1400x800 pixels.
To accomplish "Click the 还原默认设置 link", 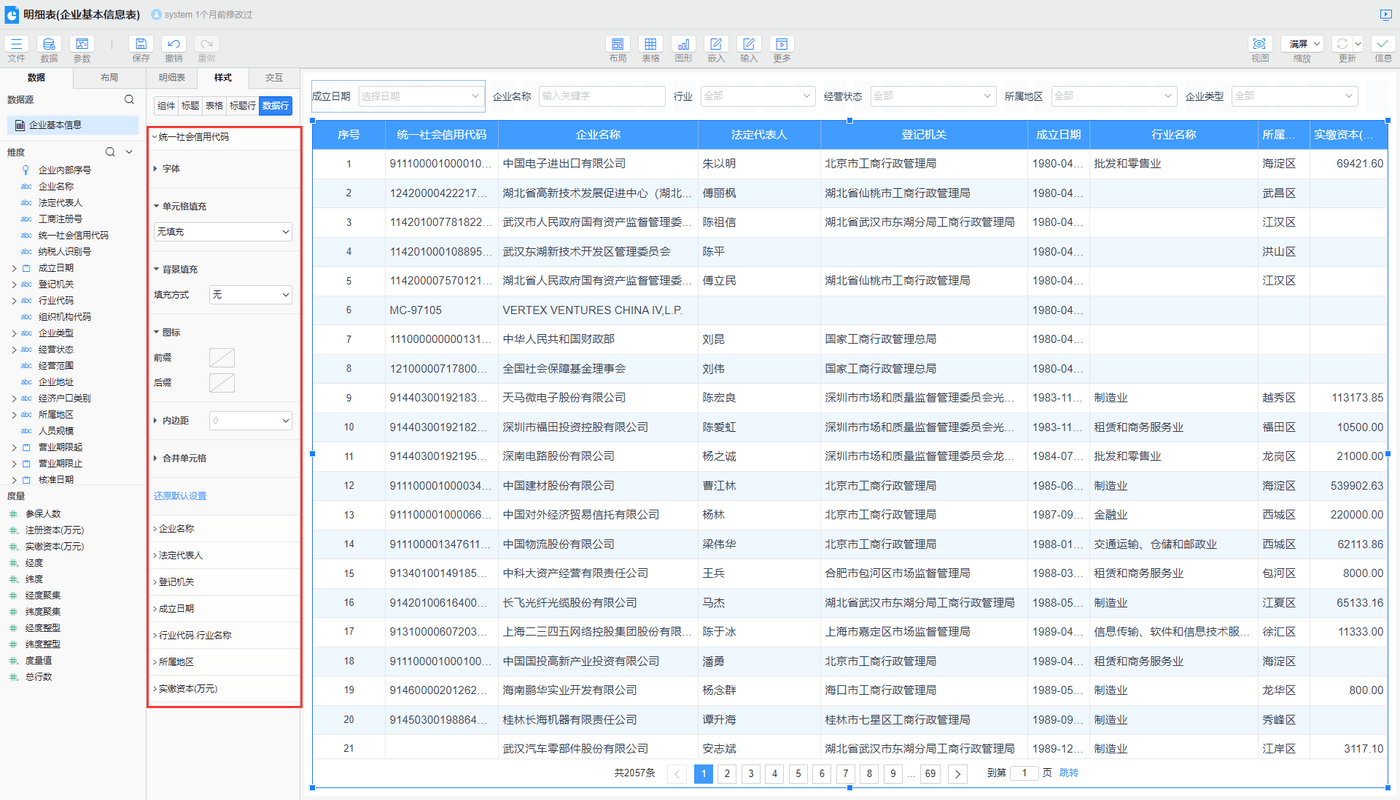I will [180, 496].
